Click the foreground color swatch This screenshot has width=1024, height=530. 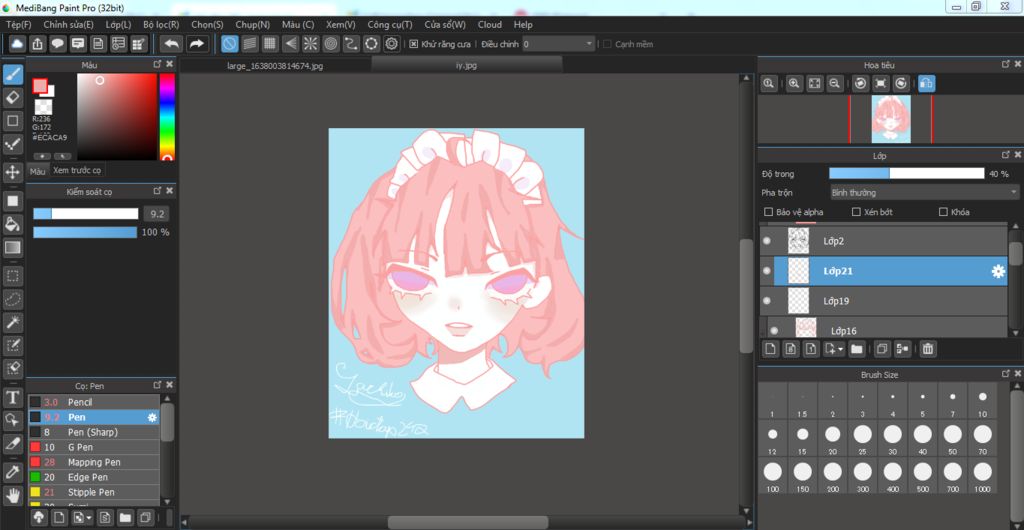pos(40,86)
